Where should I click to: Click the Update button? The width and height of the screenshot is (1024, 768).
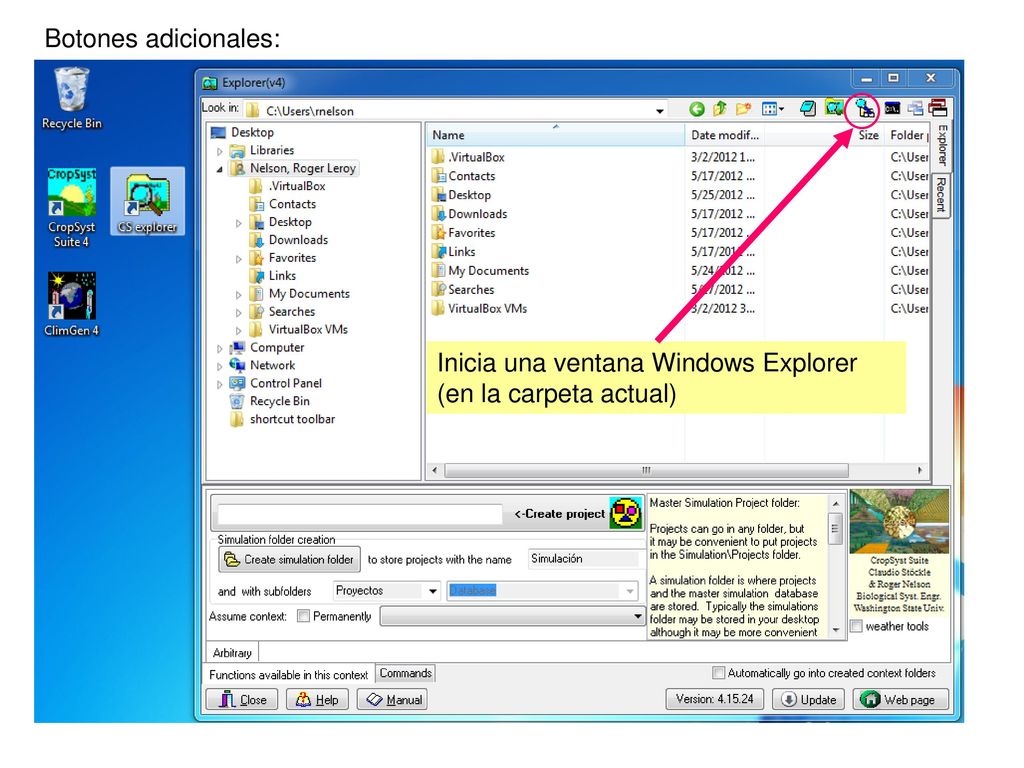(x=810, y=699)
